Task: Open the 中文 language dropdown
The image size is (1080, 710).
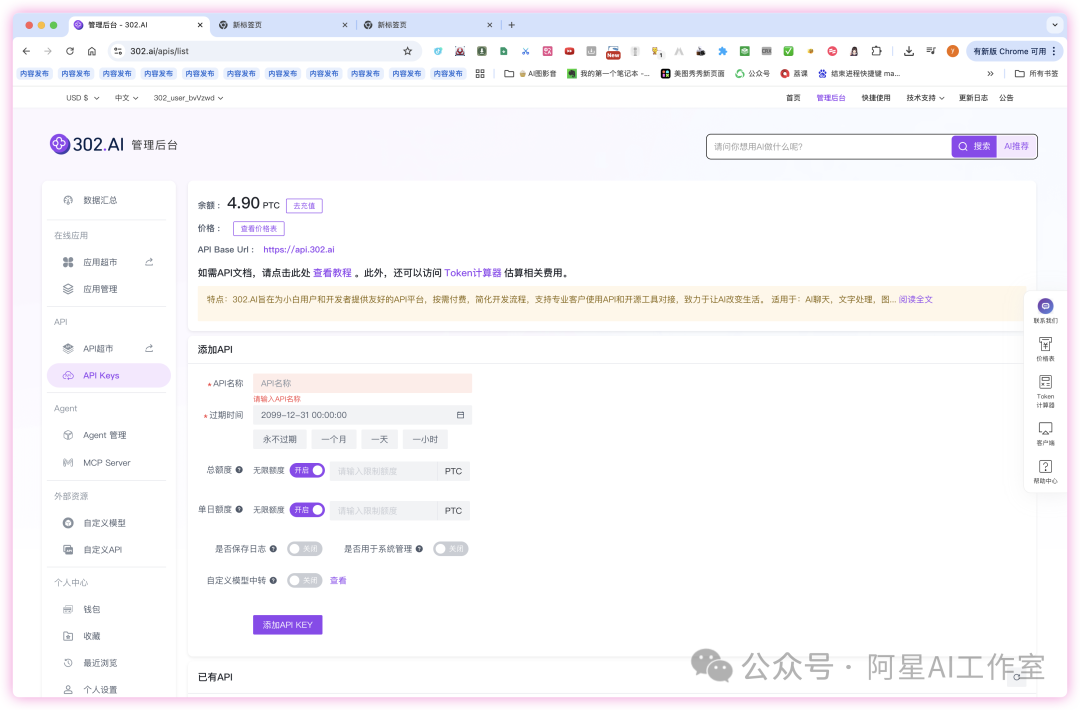Action: pos(127,98)
